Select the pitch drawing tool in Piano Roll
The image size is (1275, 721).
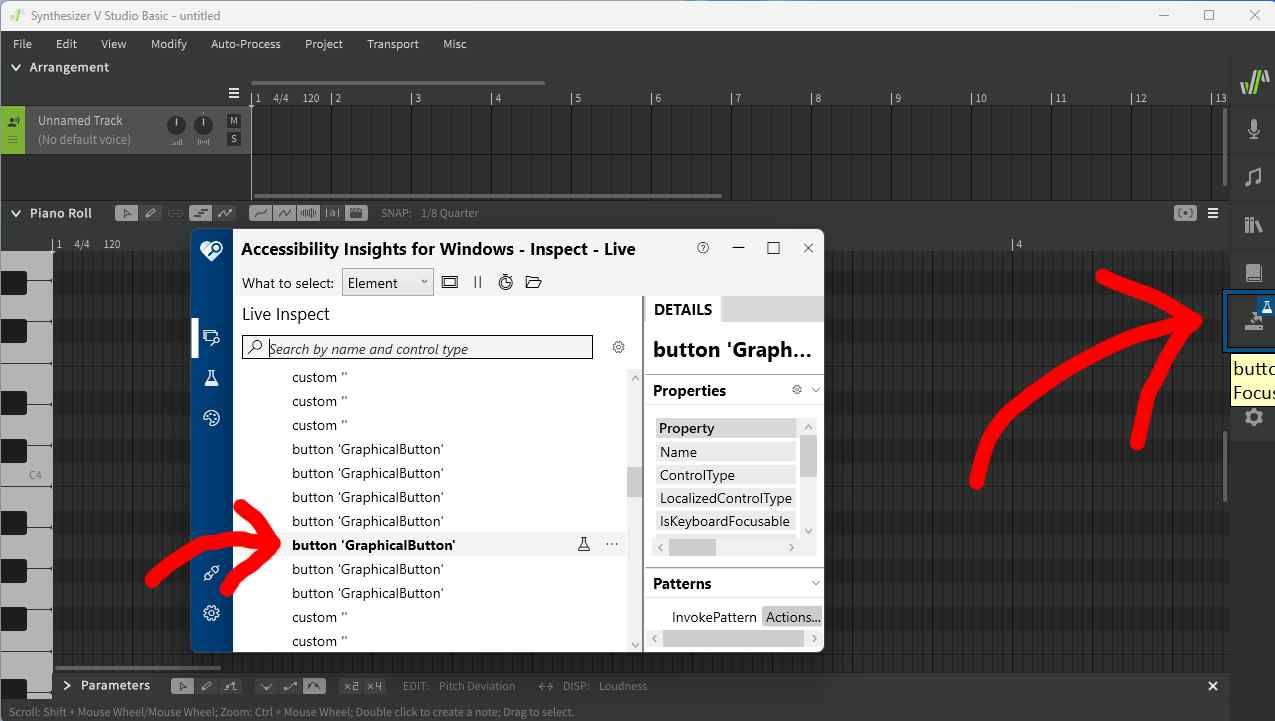tap(225, 213)
